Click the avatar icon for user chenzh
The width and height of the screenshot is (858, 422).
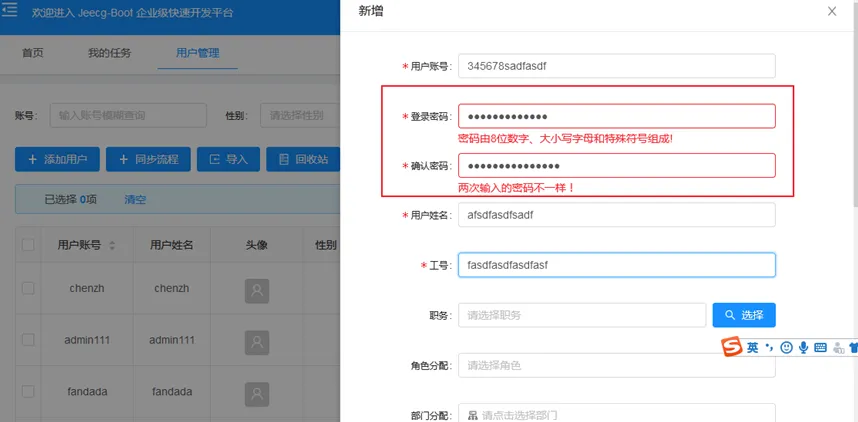click(257, 290)
